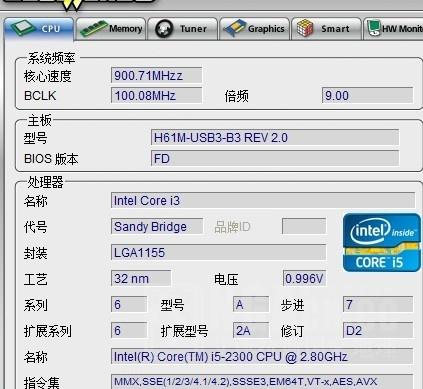
Task: Click the Smart Rubik's cube icon
Action: [305, 28]
